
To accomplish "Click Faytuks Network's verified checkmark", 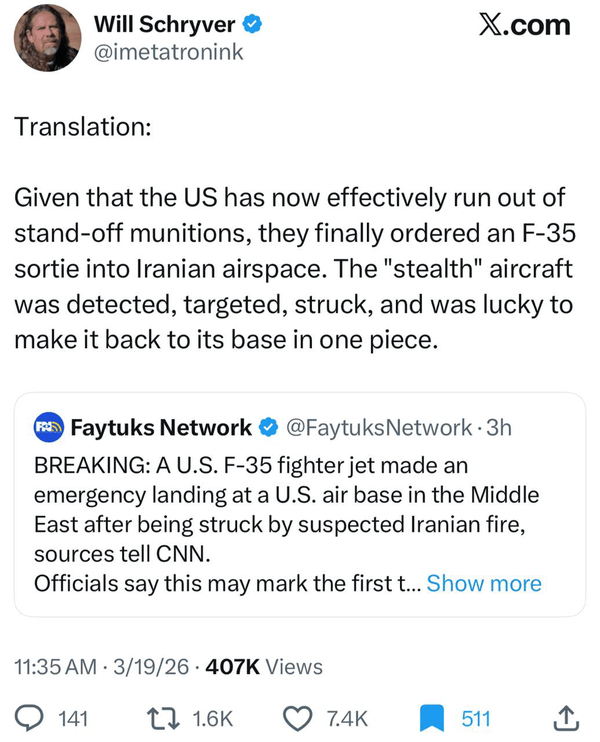I will coord(269,428).
